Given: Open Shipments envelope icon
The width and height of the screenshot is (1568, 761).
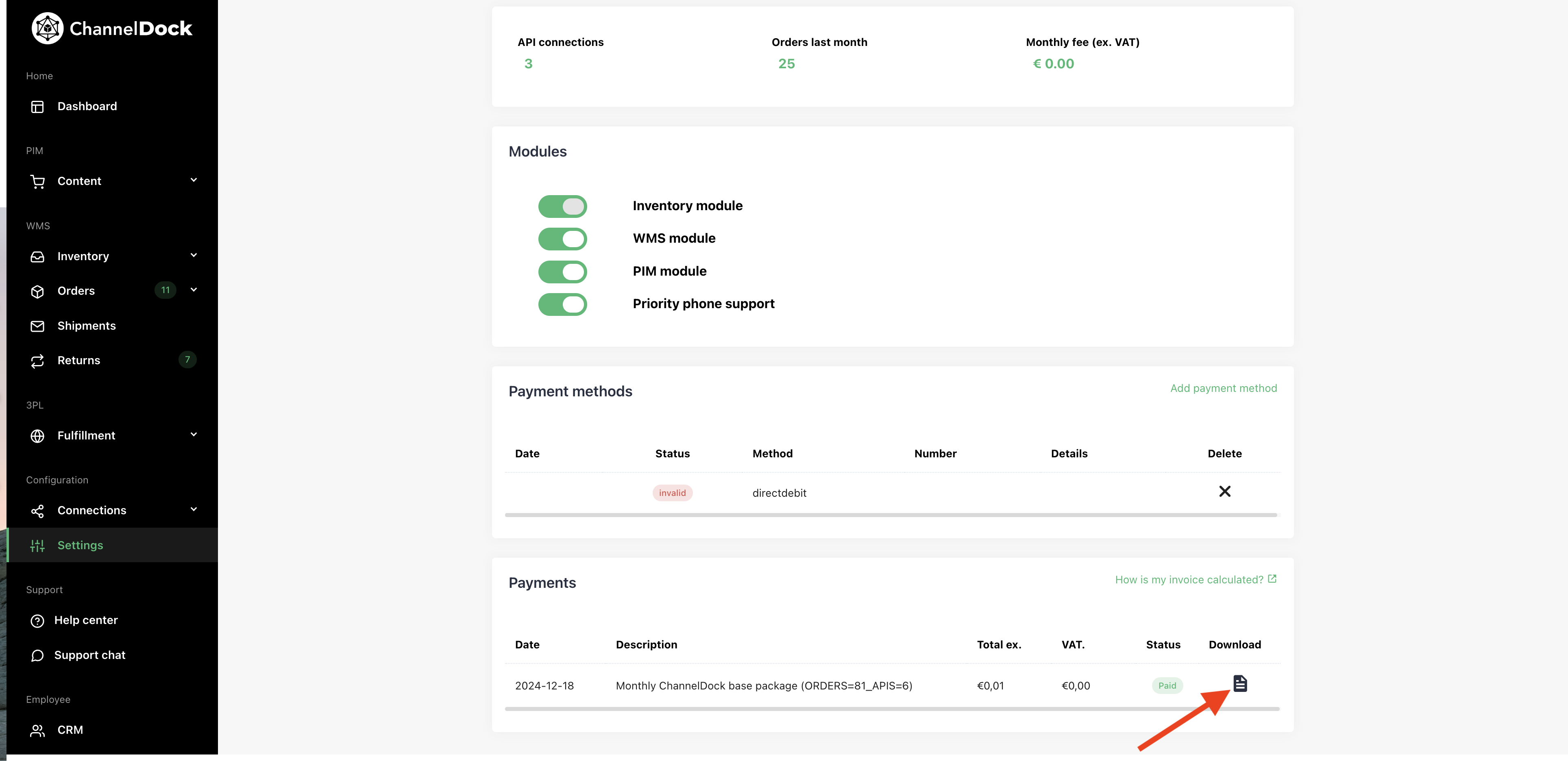Looking at the screenshot, I should pyautogui.click(x=37, y=326).
